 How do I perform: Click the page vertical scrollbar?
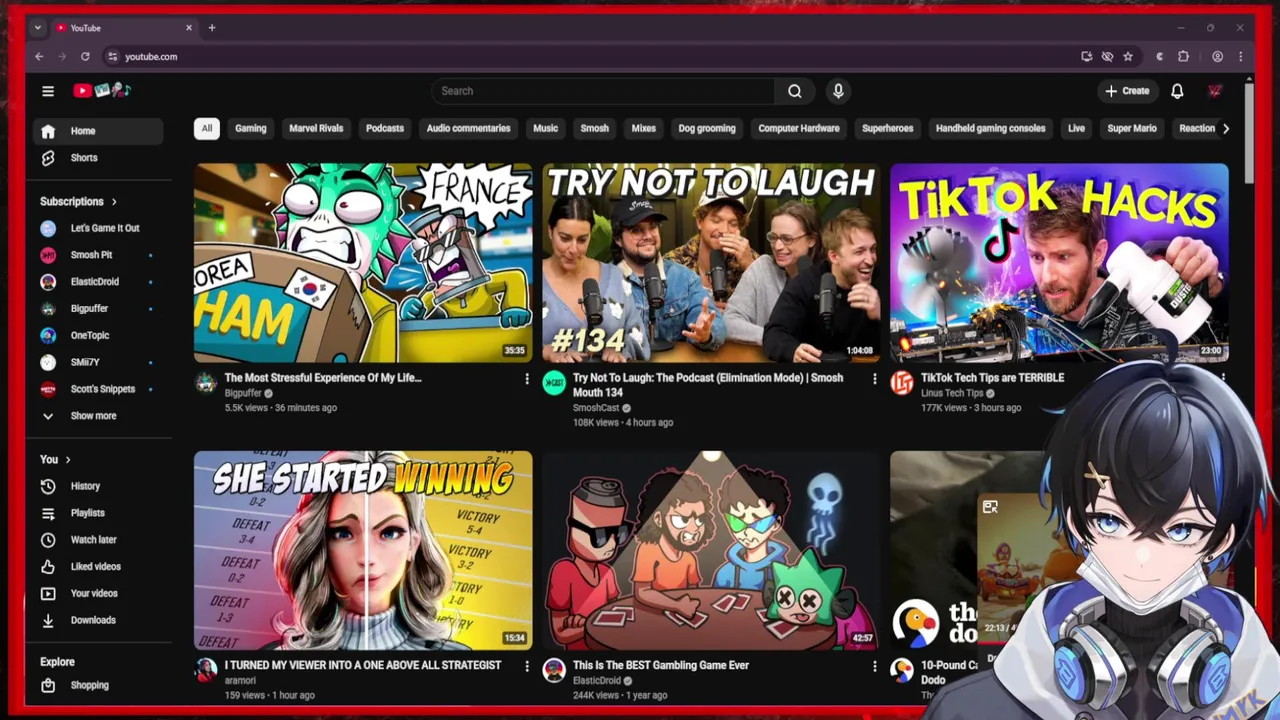coord(1249,133)
